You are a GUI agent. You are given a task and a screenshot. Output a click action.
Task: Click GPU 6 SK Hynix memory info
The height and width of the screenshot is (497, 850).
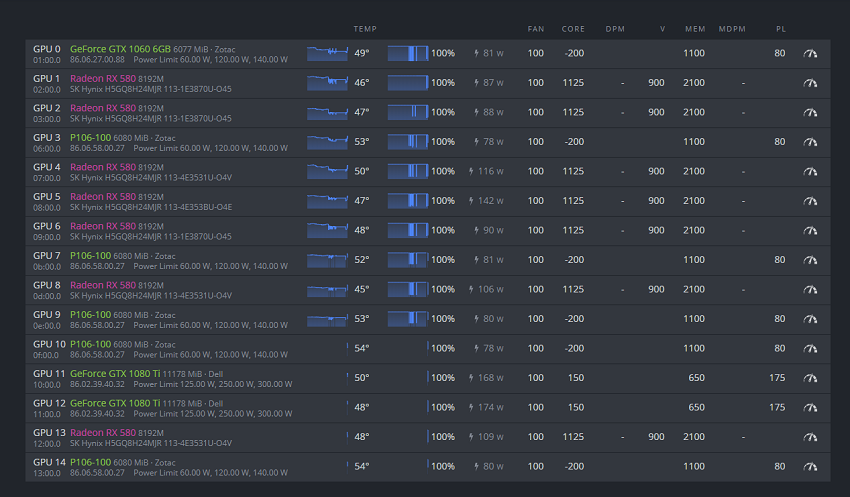[x=151, y=237]
